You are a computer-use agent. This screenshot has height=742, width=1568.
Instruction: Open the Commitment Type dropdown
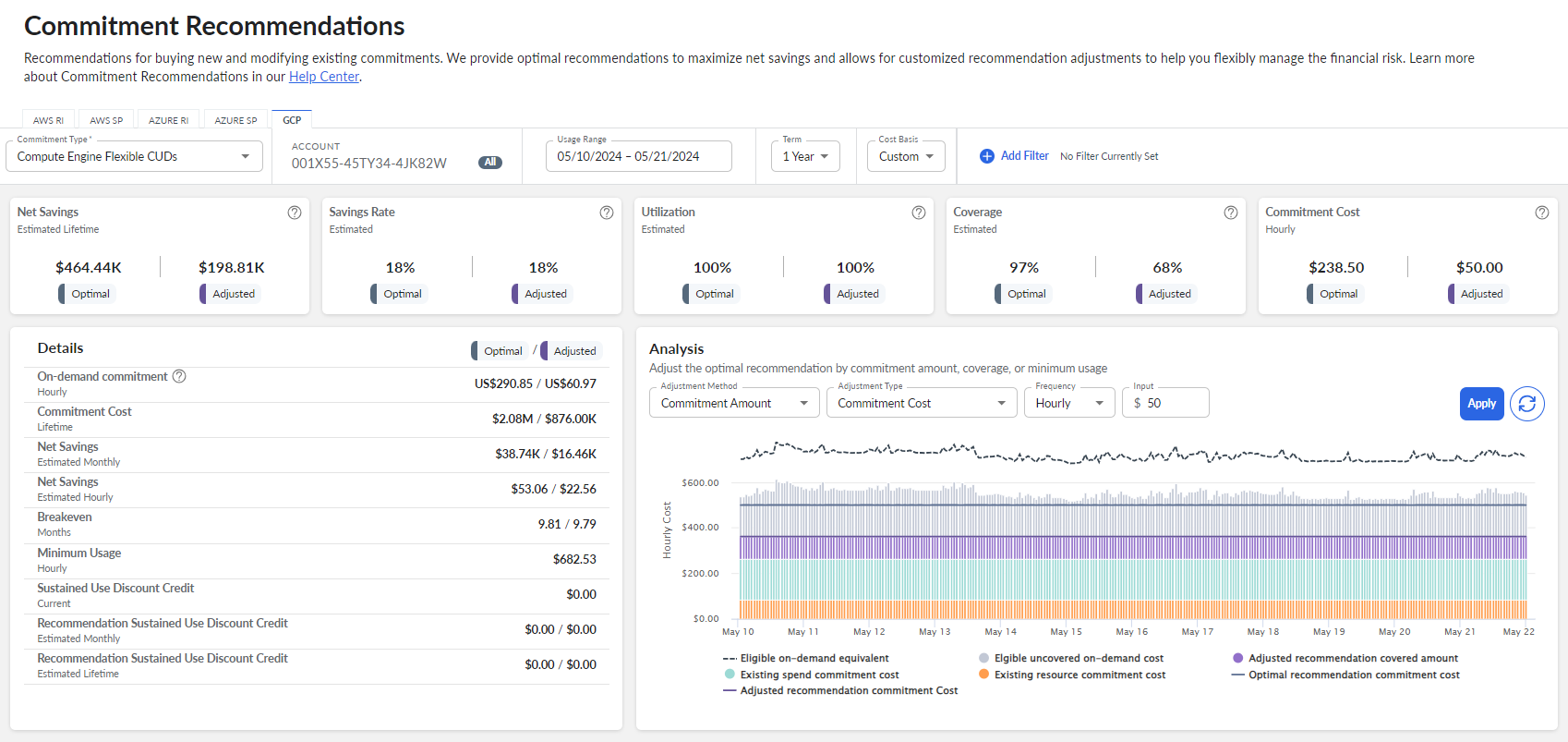pyautogui.click(x=134, y=157)
